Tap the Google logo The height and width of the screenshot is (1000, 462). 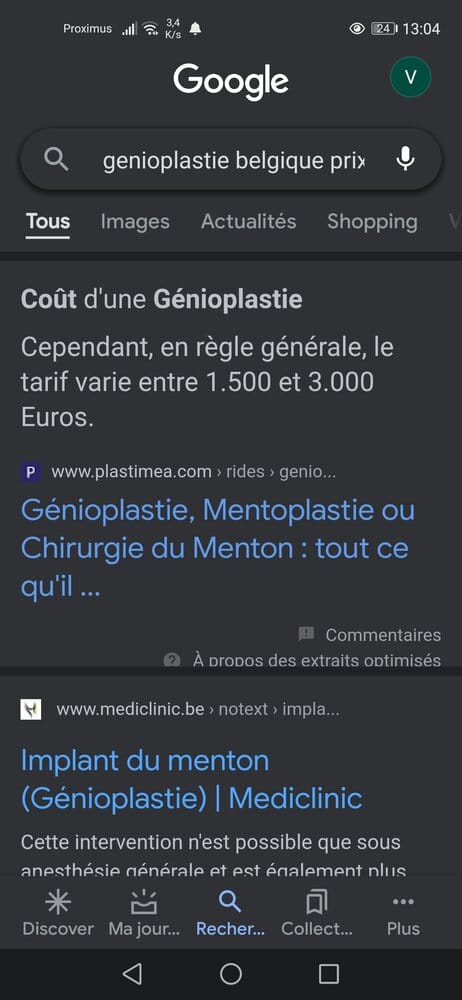pyautogui.click(x=230, y=82)
